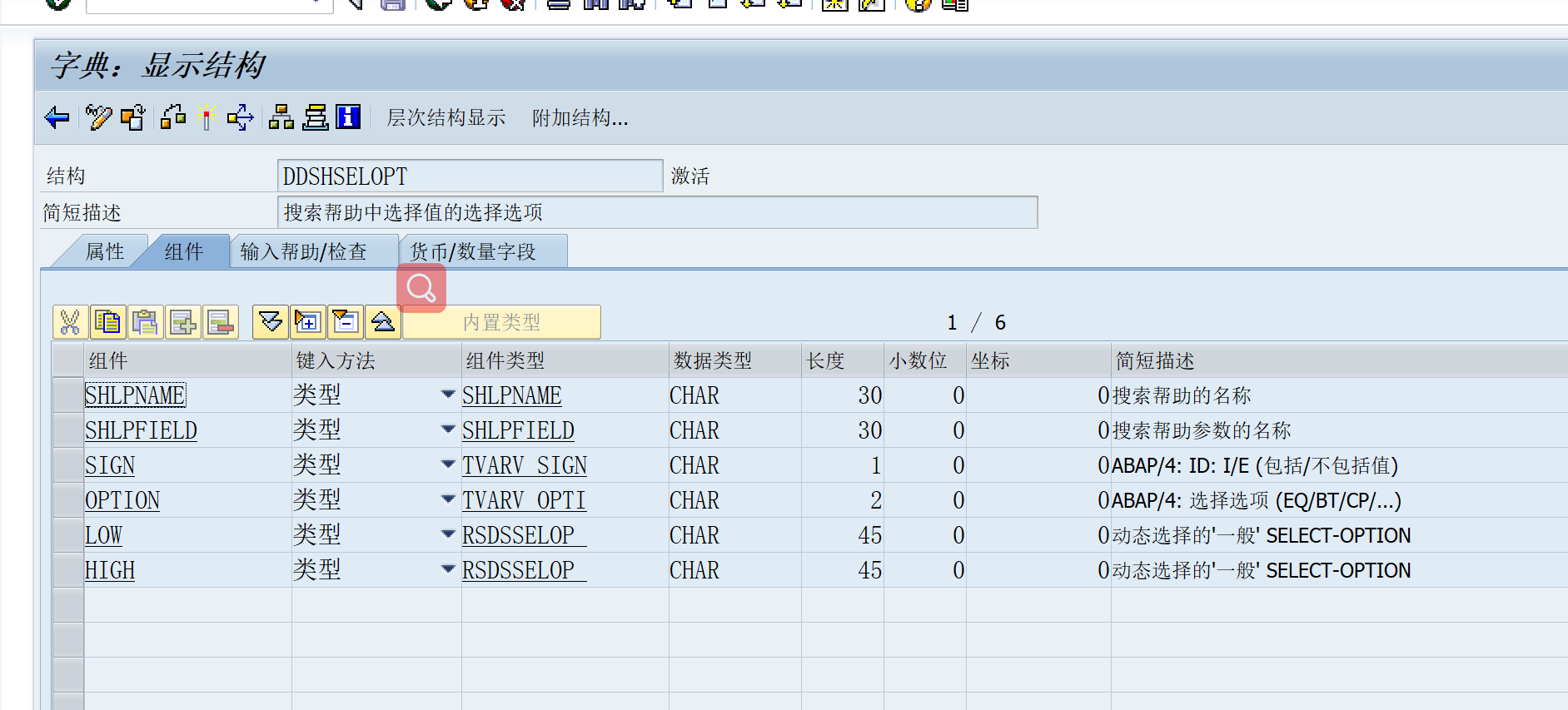This screenshot has height=710, width=1568.
Task: Activate the structure with the magic wand icon
Action: coord(207,117)
